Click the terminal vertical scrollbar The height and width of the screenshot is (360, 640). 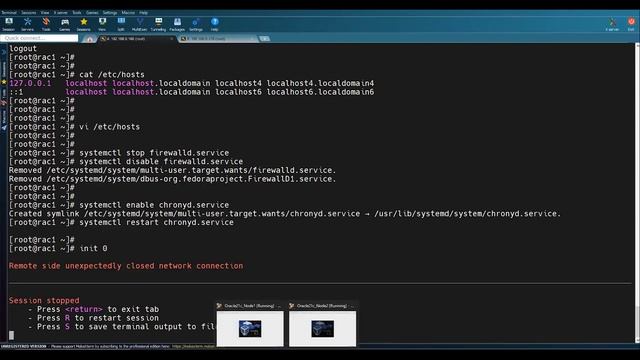tap(637, 192)
